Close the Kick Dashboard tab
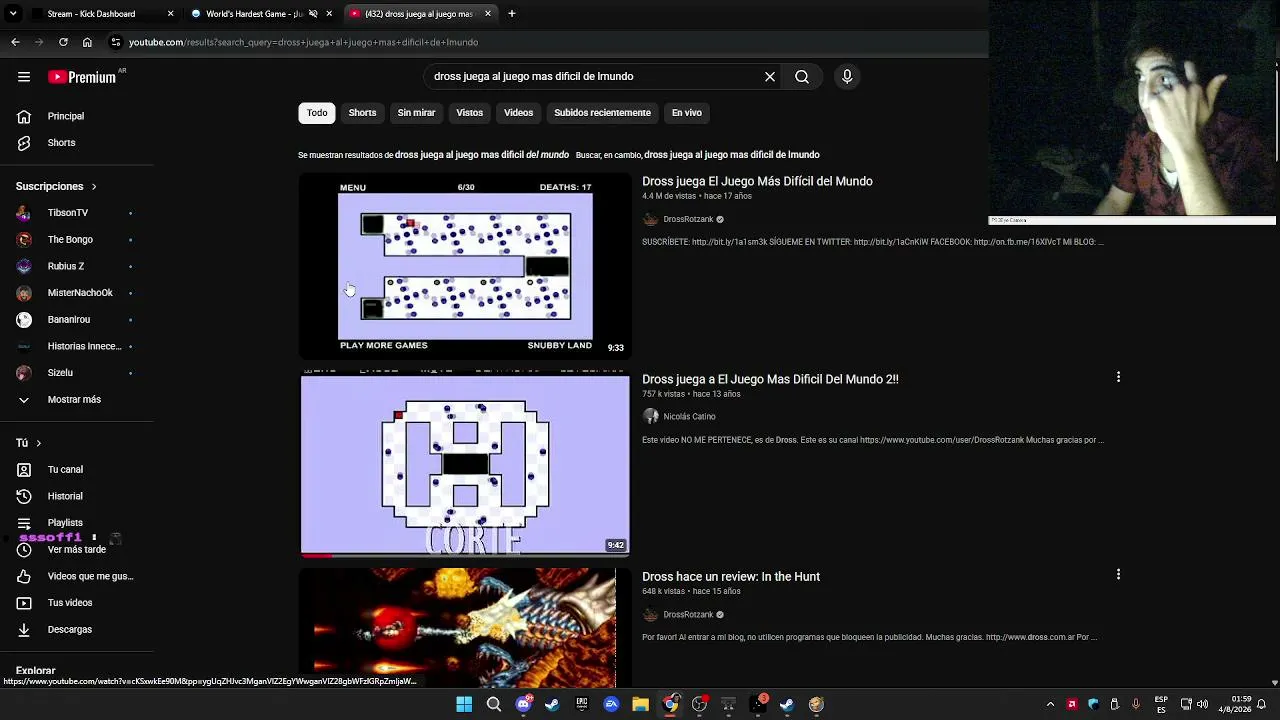The width and height of the screenshot is (1280, 720). tap(170, 14)
